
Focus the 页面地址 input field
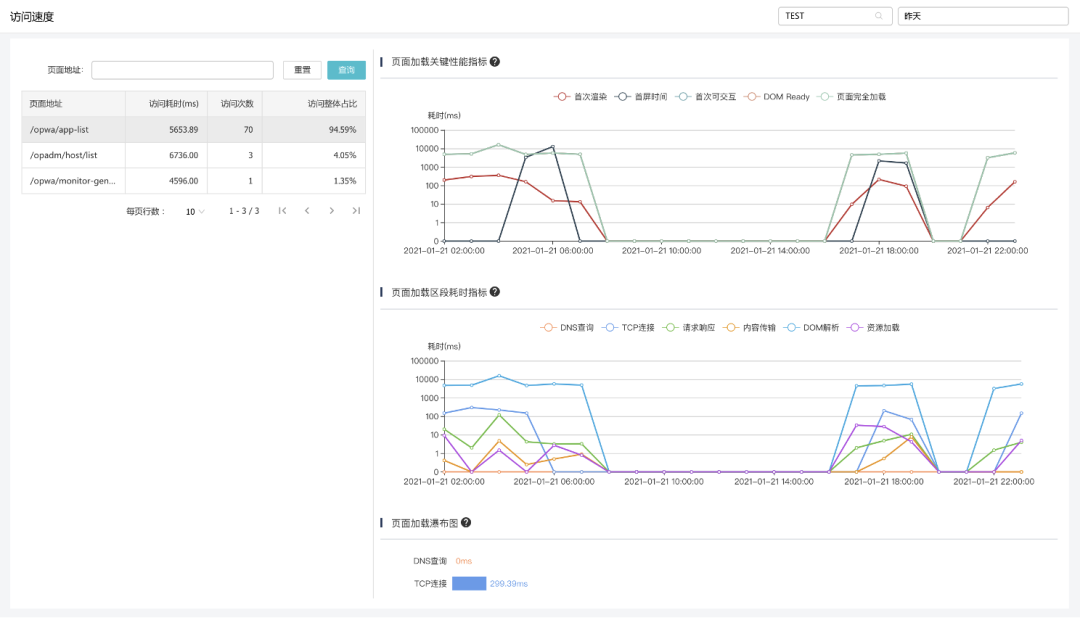click(183, 70)
